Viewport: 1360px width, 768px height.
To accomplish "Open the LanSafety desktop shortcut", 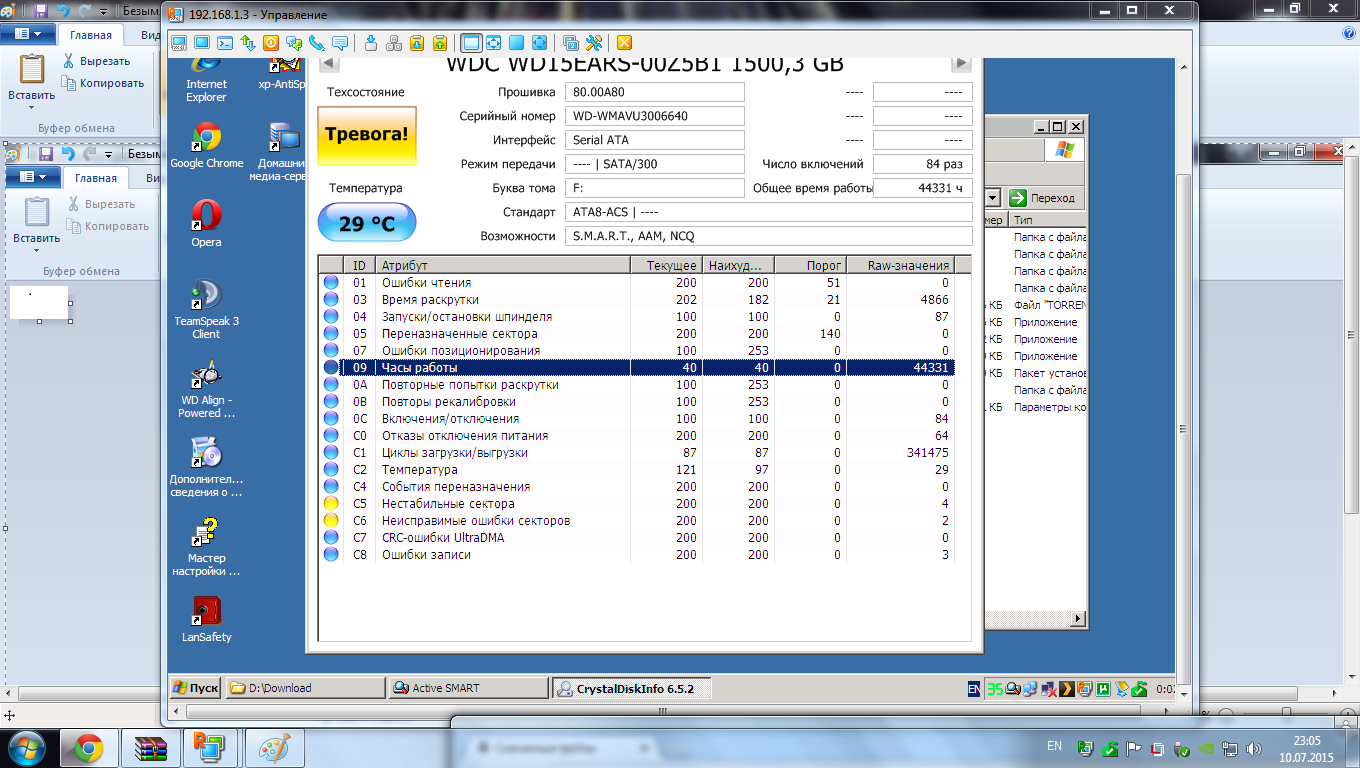I will [x=207, y=619].
